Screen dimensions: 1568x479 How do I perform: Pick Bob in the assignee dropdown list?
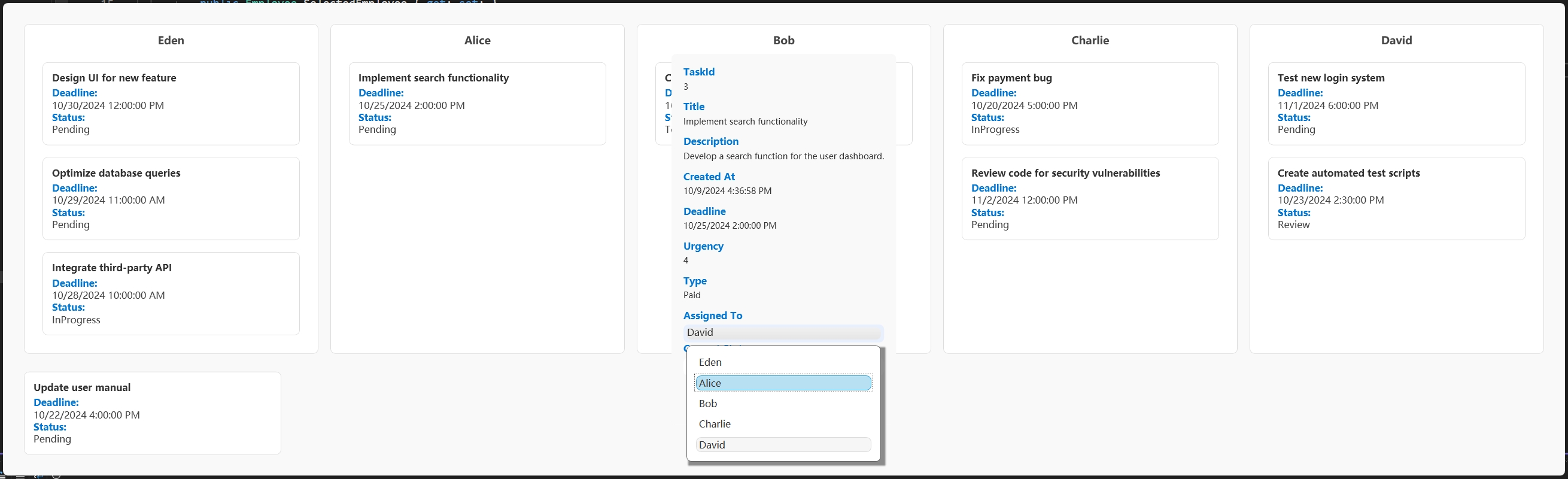click(783, 404)
